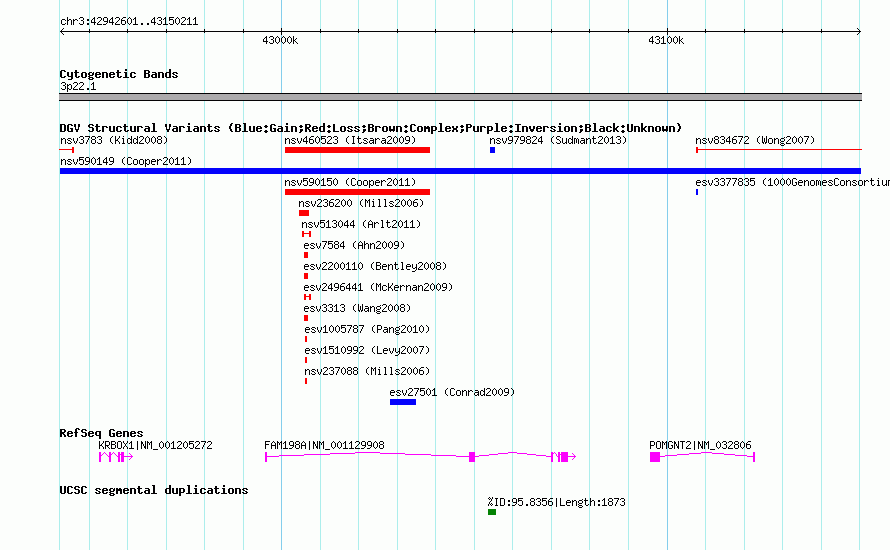Select the nsv513044 (Arlt2011) variant glyph

[x=307, y=234]
